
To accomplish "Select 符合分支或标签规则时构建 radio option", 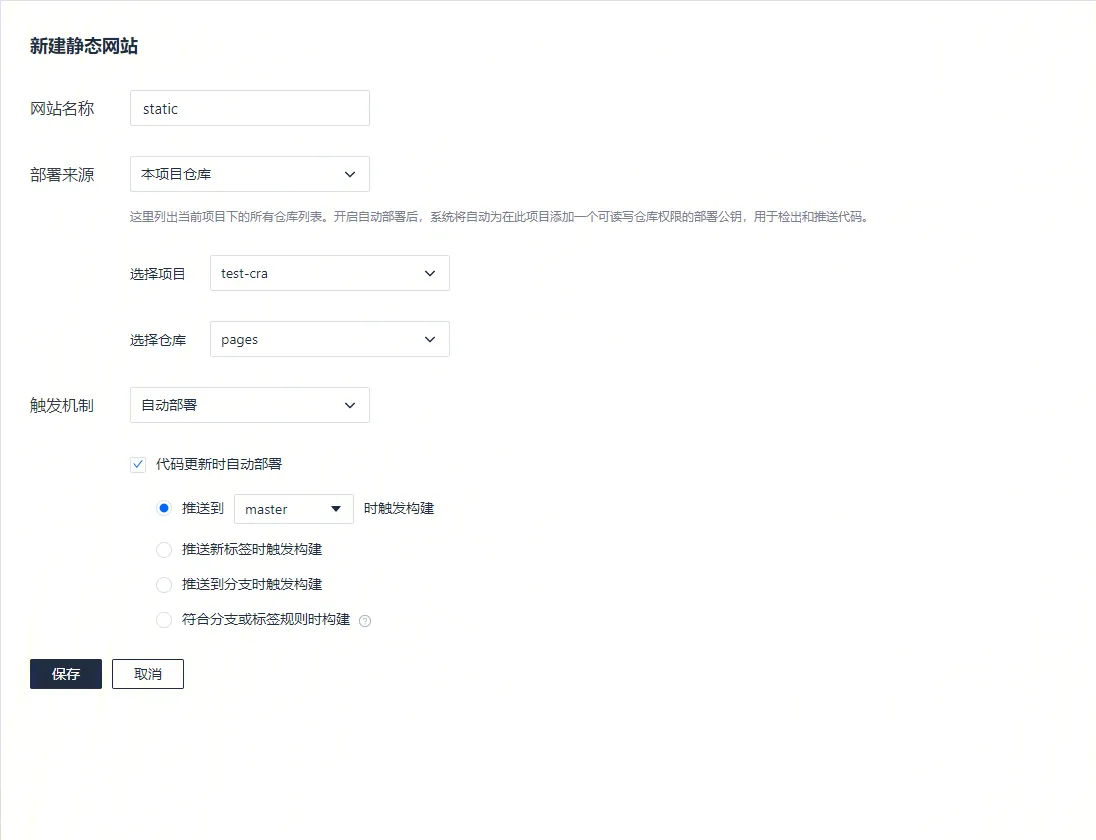I will click(x=165, y=620).
